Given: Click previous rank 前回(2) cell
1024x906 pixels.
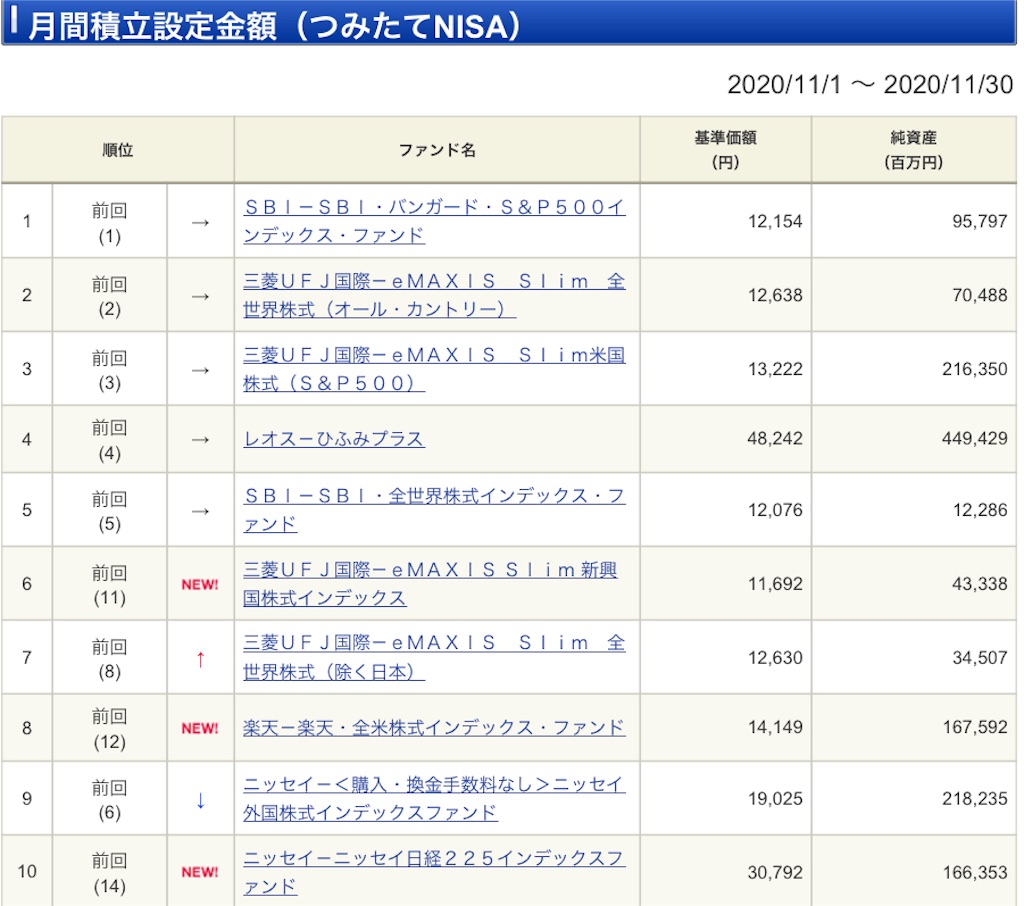Looking at the screenshot, I should point(110,297).
